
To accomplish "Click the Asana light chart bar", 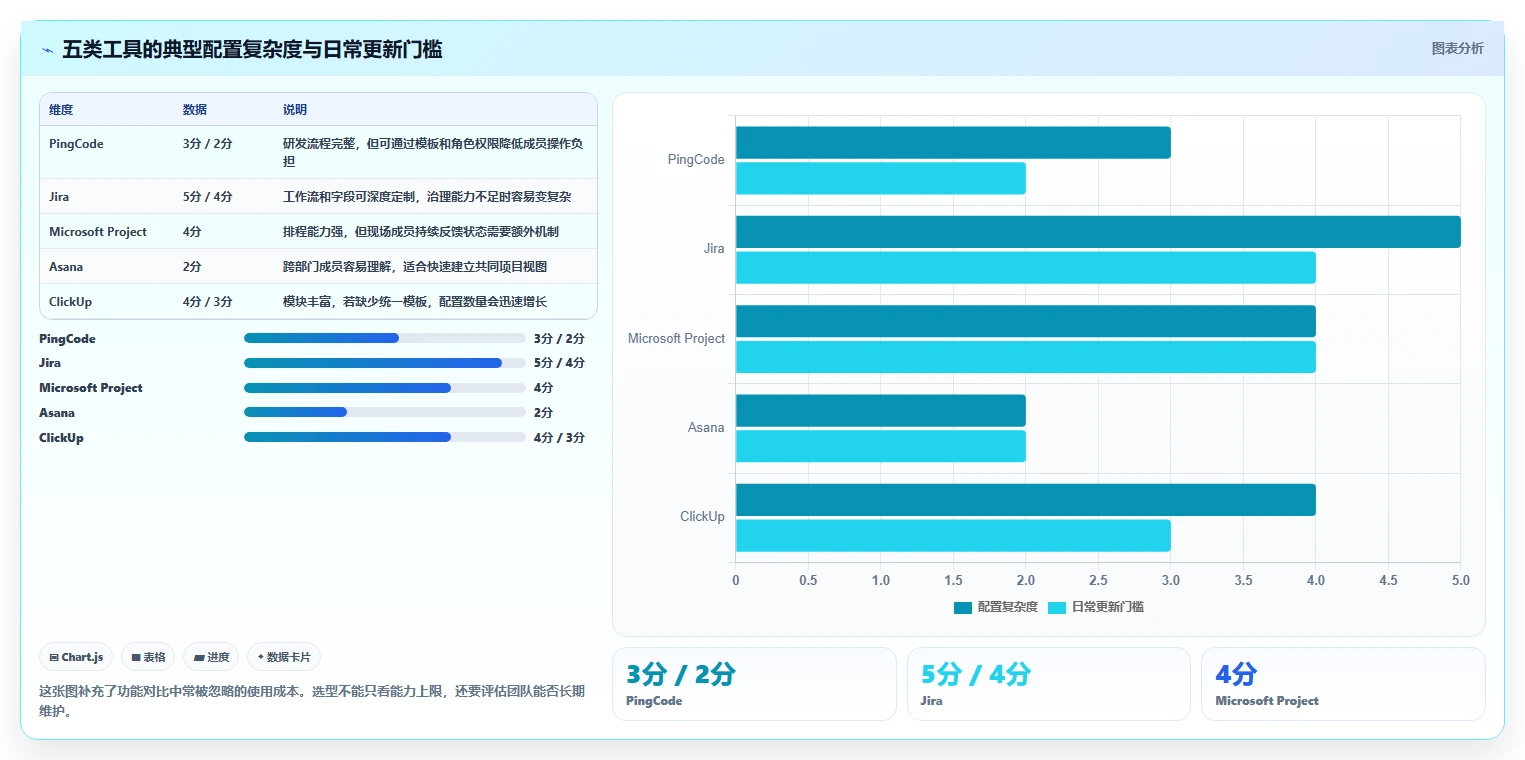I will tap(881, 446).
